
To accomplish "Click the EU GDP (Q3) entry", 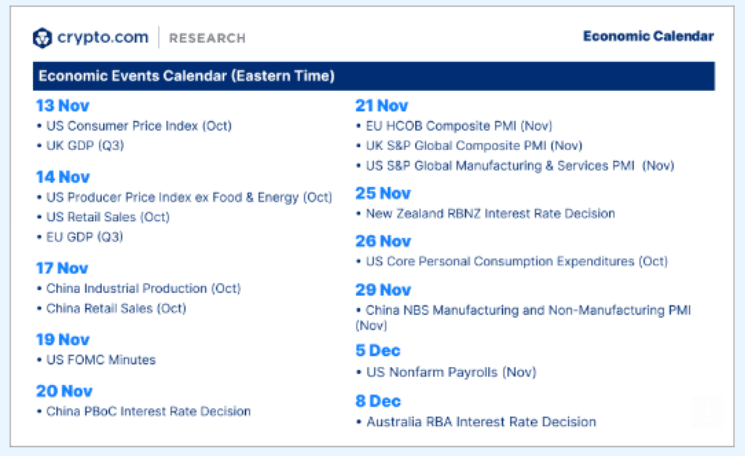I will click(x=84, y=236).
